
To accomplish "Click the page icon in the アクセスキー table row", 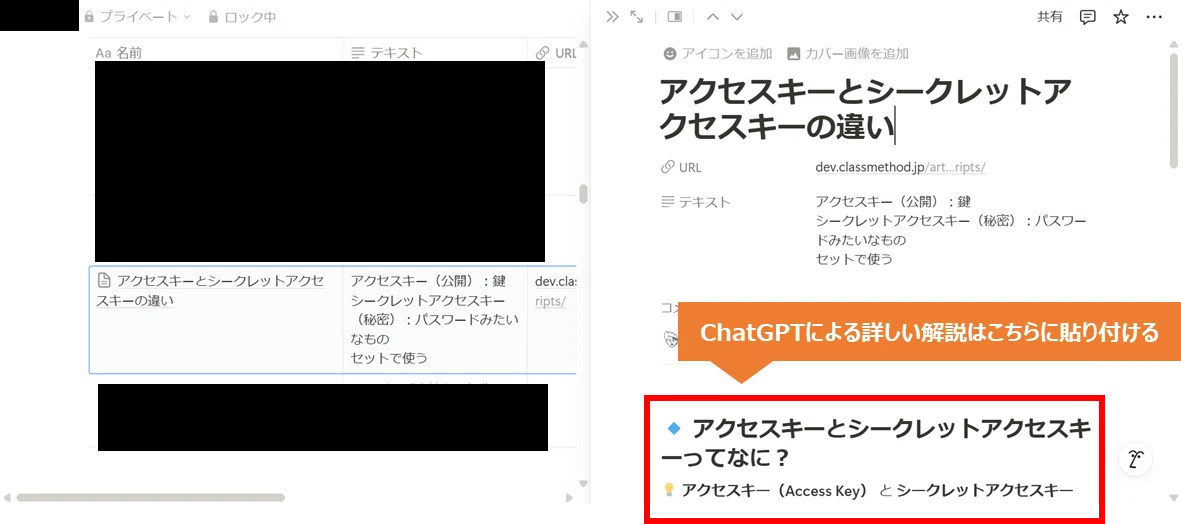I will point(105,281).
